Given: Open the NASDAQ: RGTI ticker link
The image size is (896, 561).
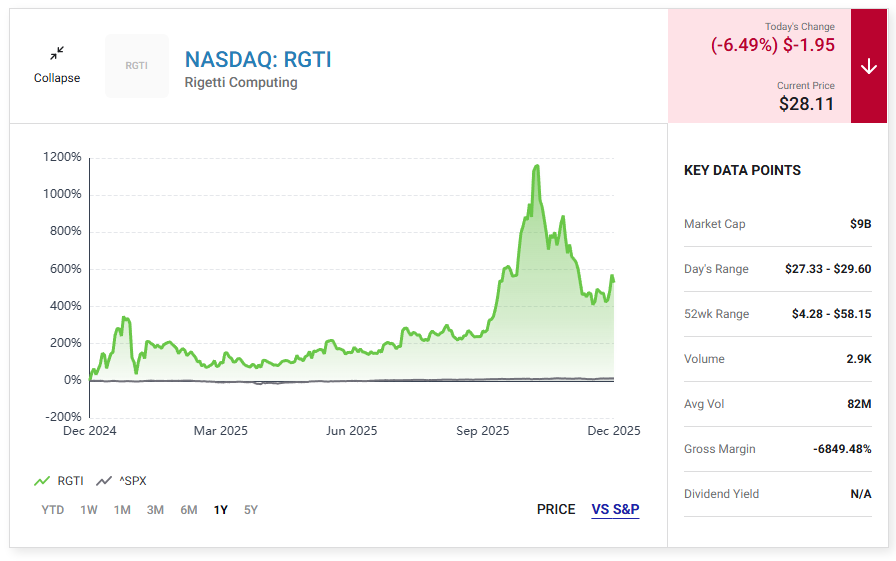Looking at the screenshot, I should [x=258, y=59].
